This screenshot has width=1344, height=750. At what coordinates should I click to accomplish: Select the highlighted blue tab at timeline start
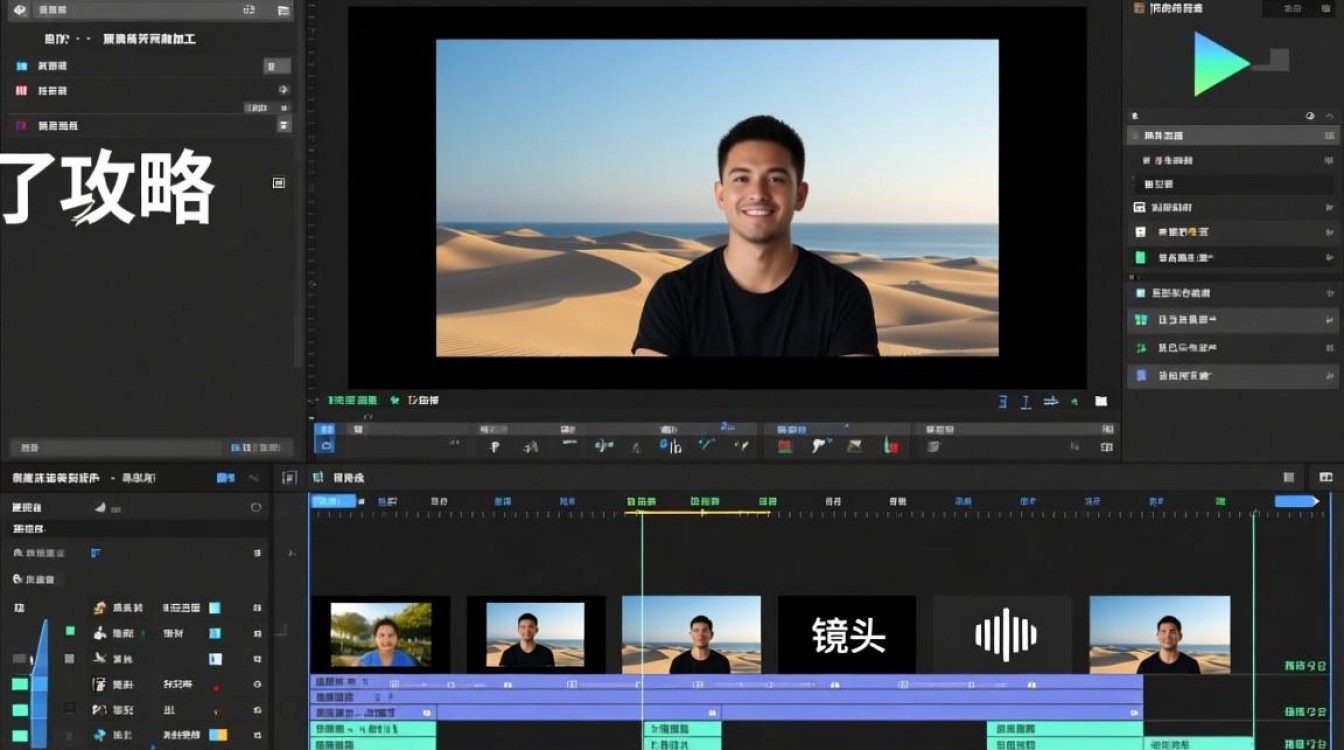tap(333, 501)
